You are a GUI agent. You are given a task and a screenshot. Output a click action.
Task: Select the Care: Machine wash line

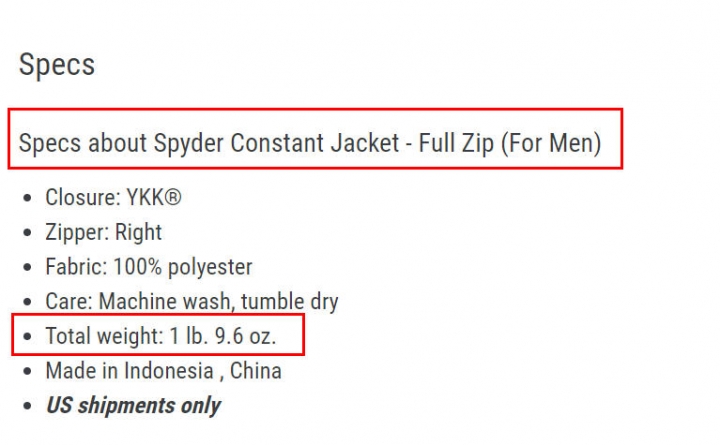tap(192, 302)
